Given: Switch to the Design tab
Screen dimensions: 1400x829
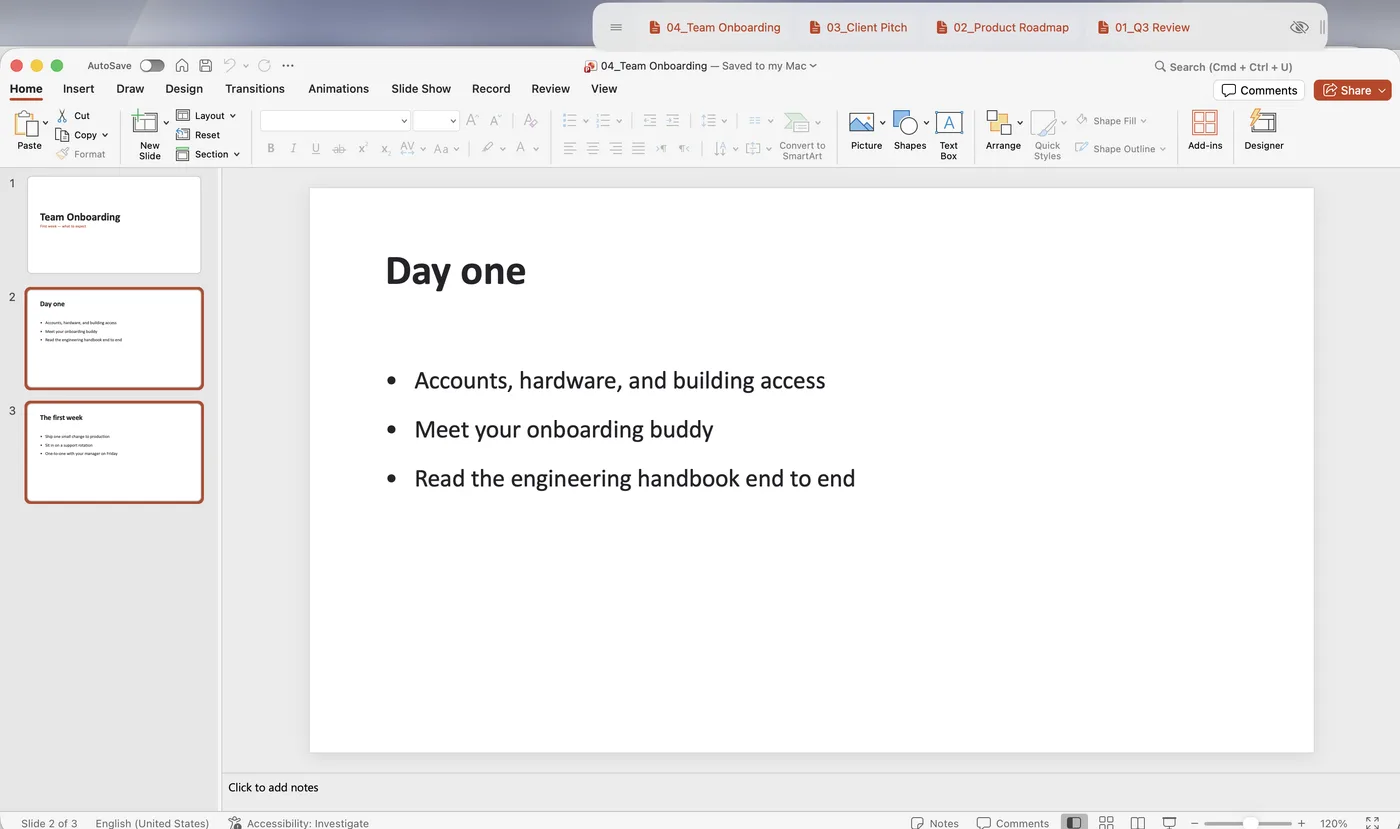Looking at the screenshot, I should [x=184, y=89].
